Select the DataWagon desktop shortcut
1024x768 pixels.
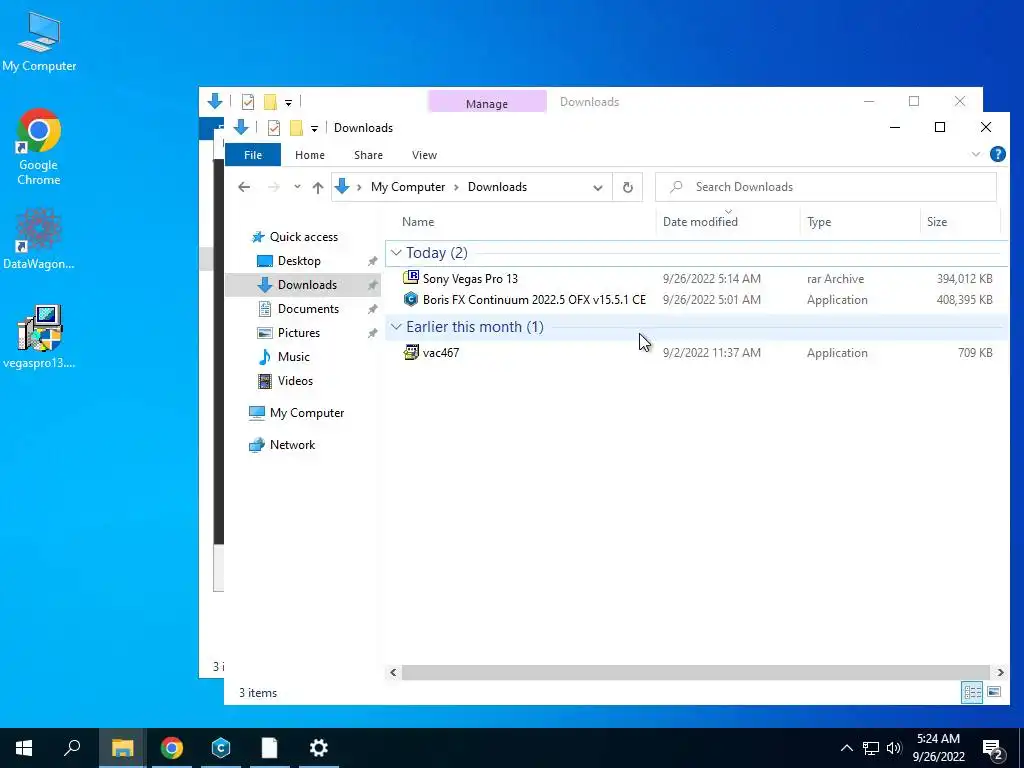[x=39, y=238]
